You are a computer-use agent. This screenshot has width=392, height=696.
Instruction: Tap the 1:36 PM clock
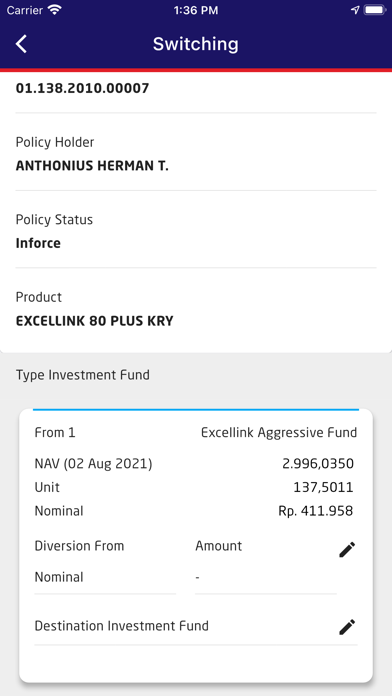[x=196, y=10]
